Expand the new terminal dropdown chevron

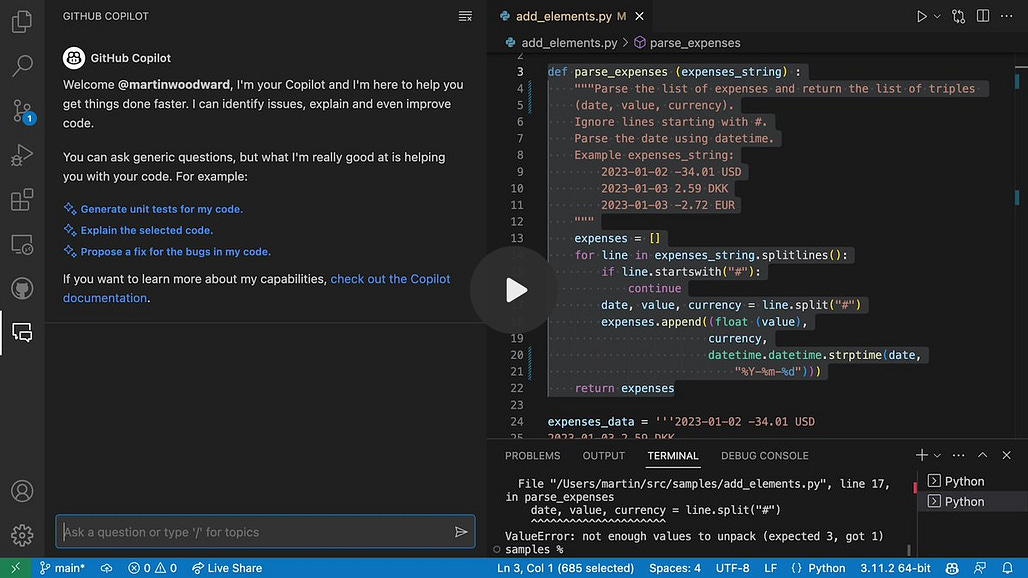(x=937, y=455)
